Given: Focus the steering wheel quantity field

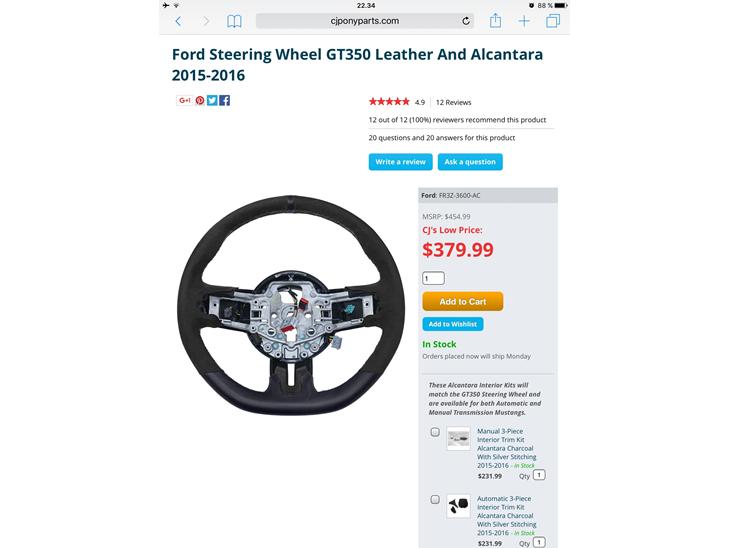Looking at the screenshot, I should point(433,278).
